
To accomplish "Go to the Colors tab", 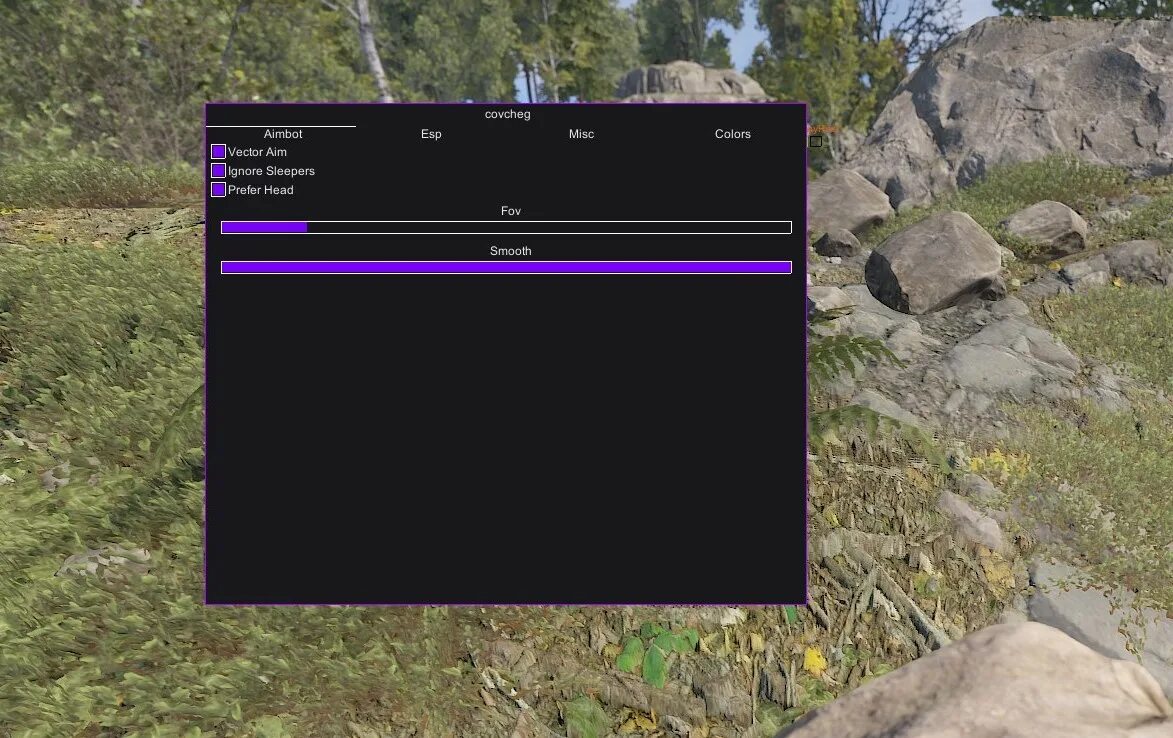I will click(x=732, y=134).
